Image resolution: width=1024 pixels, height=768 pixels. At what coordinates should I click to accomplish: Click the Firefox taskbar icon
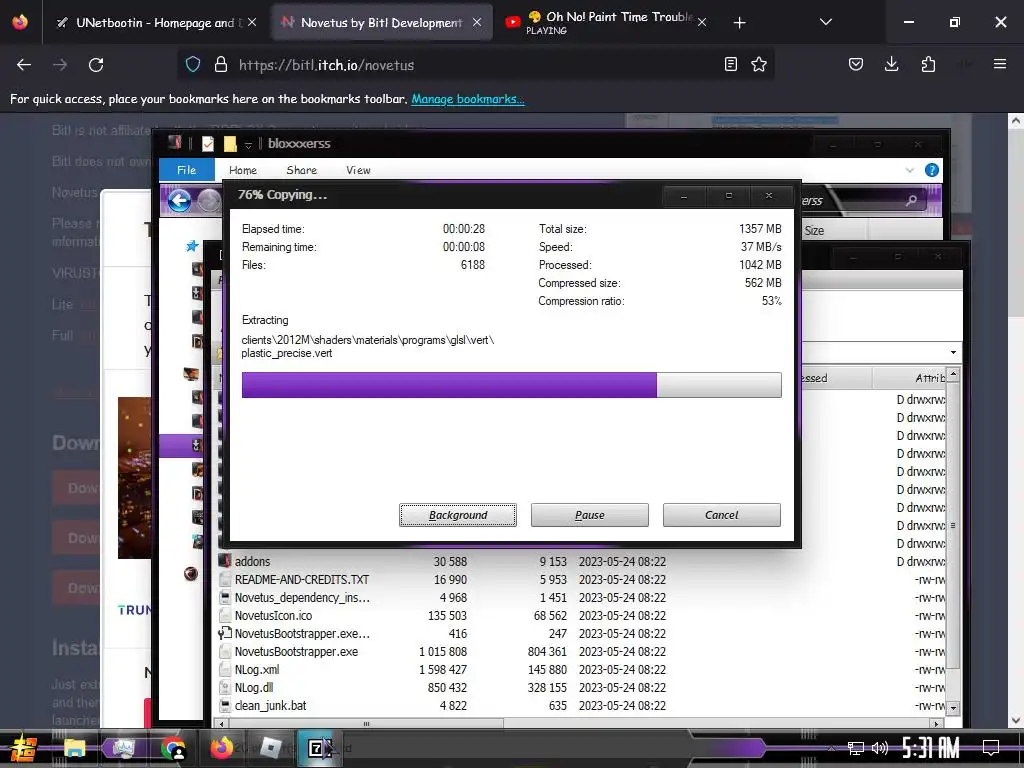coord(222,748)
